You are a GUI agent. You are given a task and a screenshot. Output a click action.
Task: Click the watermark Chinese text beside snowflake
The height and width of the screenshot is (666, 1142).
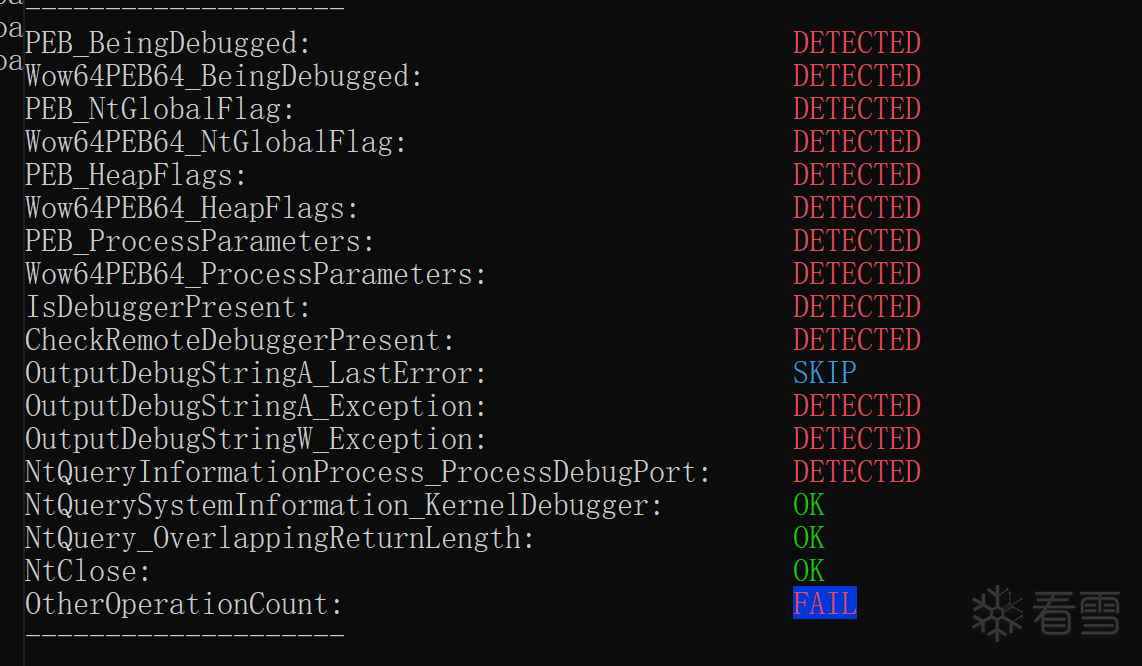[x=1076, y=612]
